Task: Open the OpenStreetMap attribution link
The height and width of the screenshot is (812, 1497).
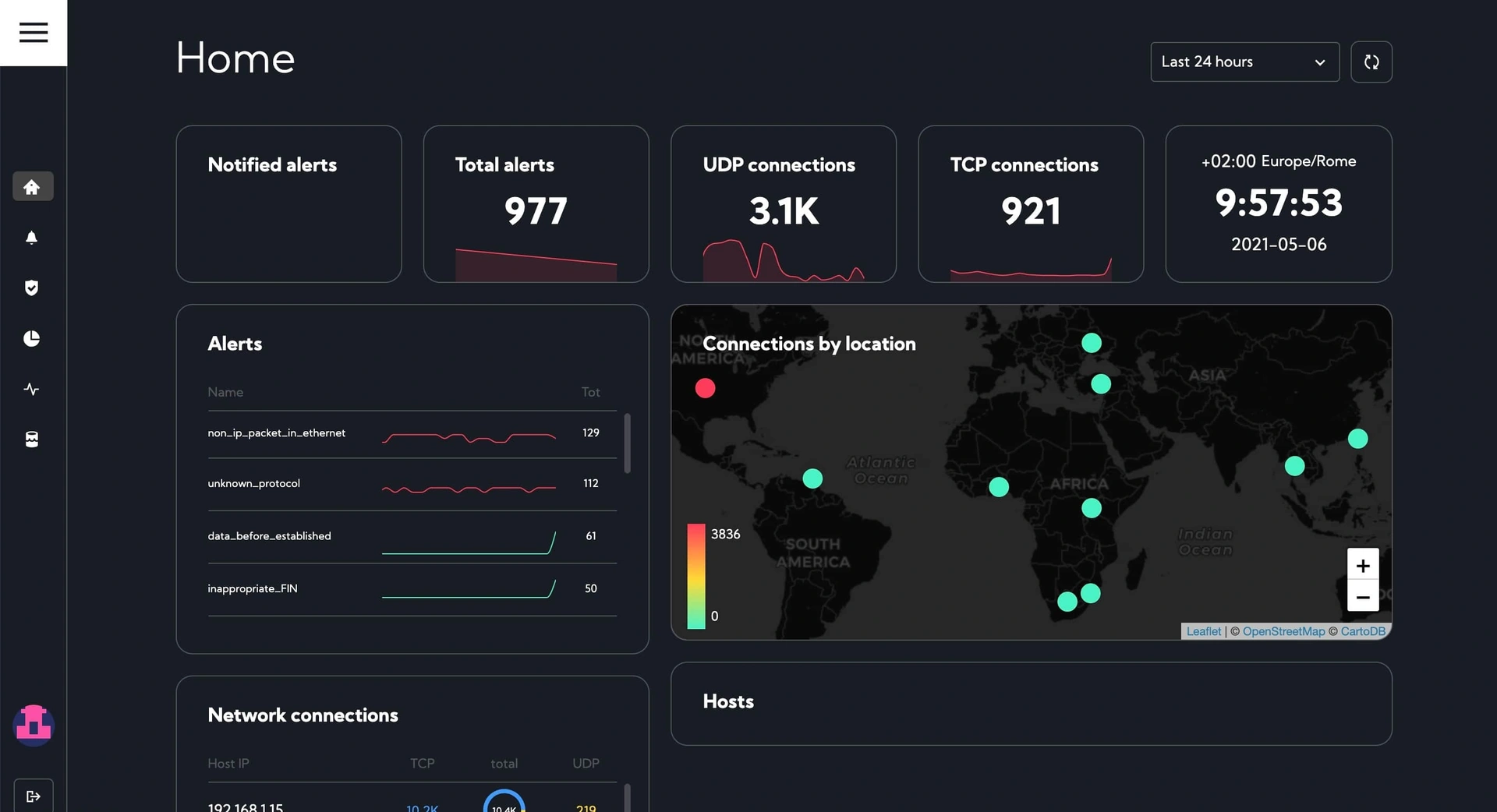Action: coord(1283,631)
